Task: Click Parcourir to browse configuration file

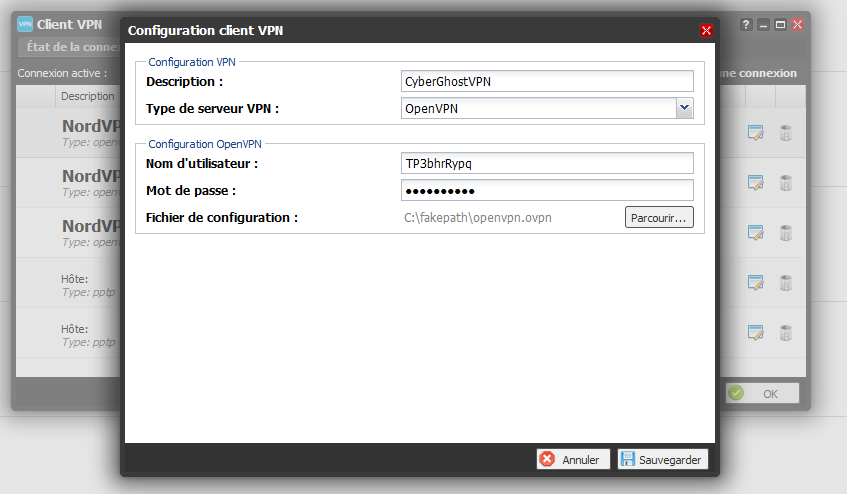Action: click(x=659, y=218)
